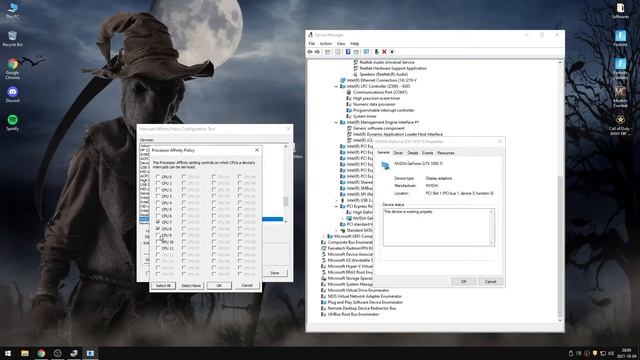Click Interrupt Affinity device list scrollbar thumb
640x360 pixels.
tap(286, 202)
